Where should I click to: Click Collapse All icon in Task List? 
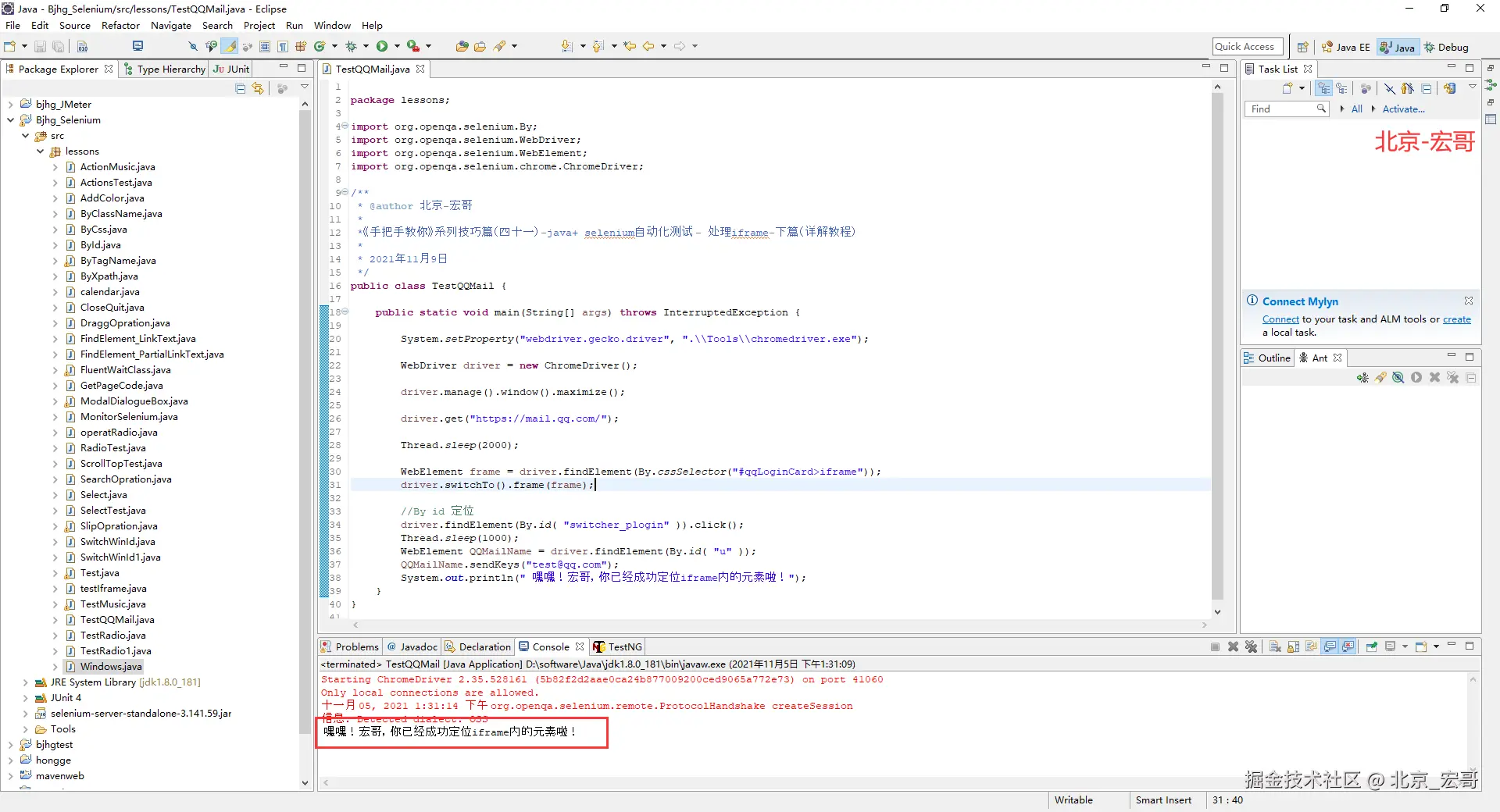tap(1427, 89)
